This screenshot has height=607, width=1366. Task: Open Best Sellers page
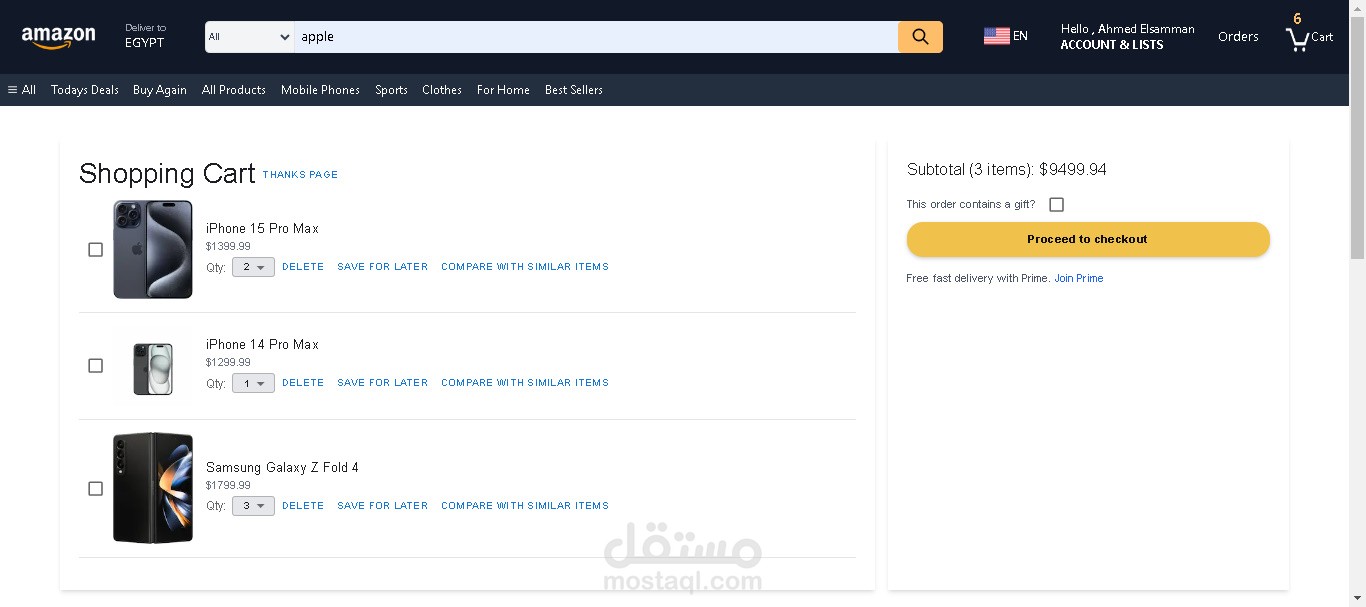(574, 90)
